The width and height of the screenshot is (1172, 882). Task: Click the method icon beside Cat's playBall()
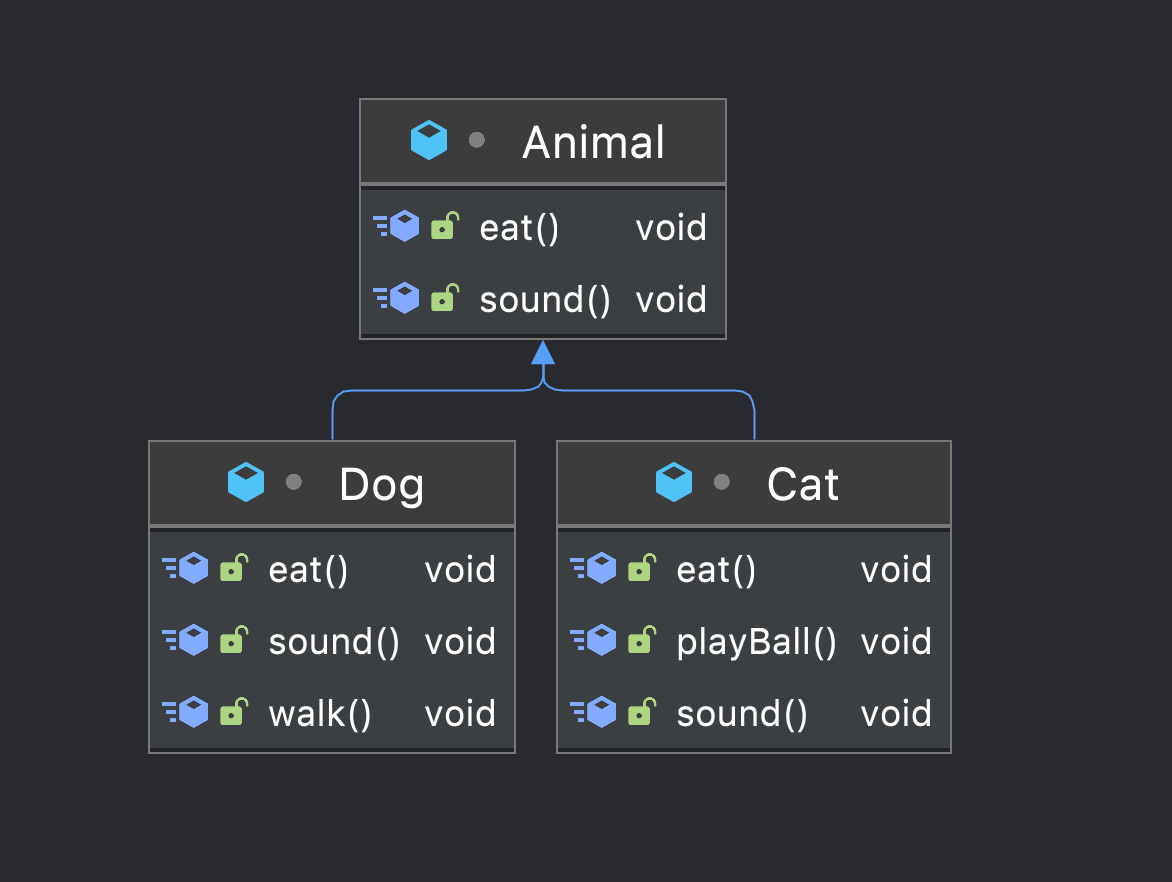(594, 641)
